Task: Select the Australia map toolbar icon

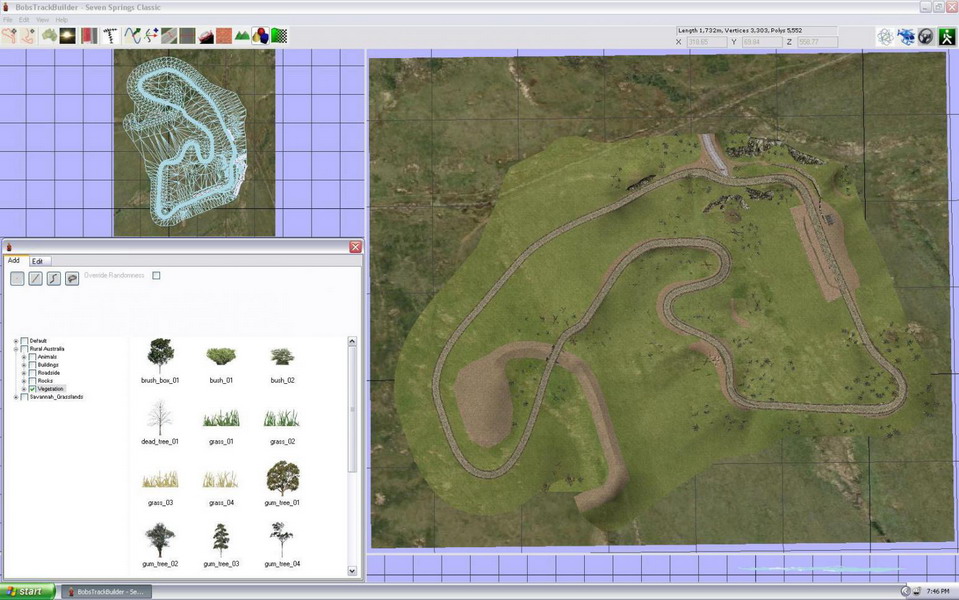Action: tap(47, 35)
